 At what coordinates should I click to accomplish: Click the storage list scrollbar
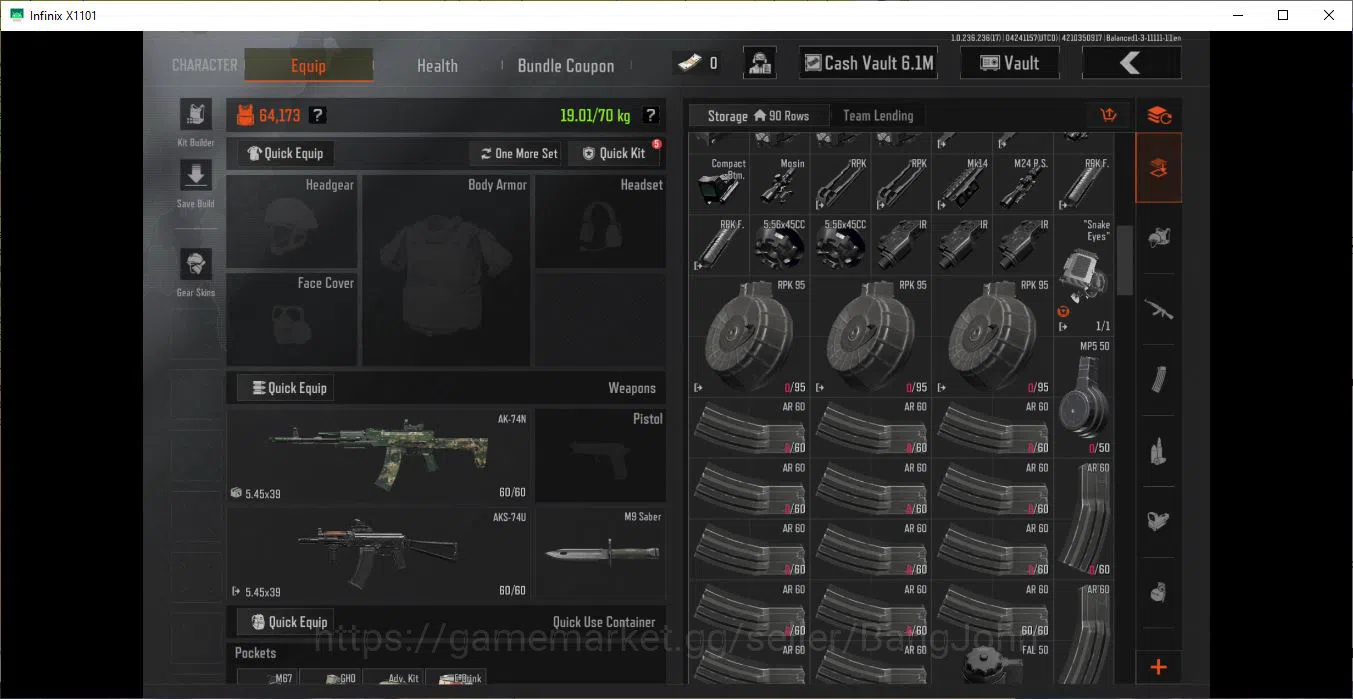tap(1124, 262)
